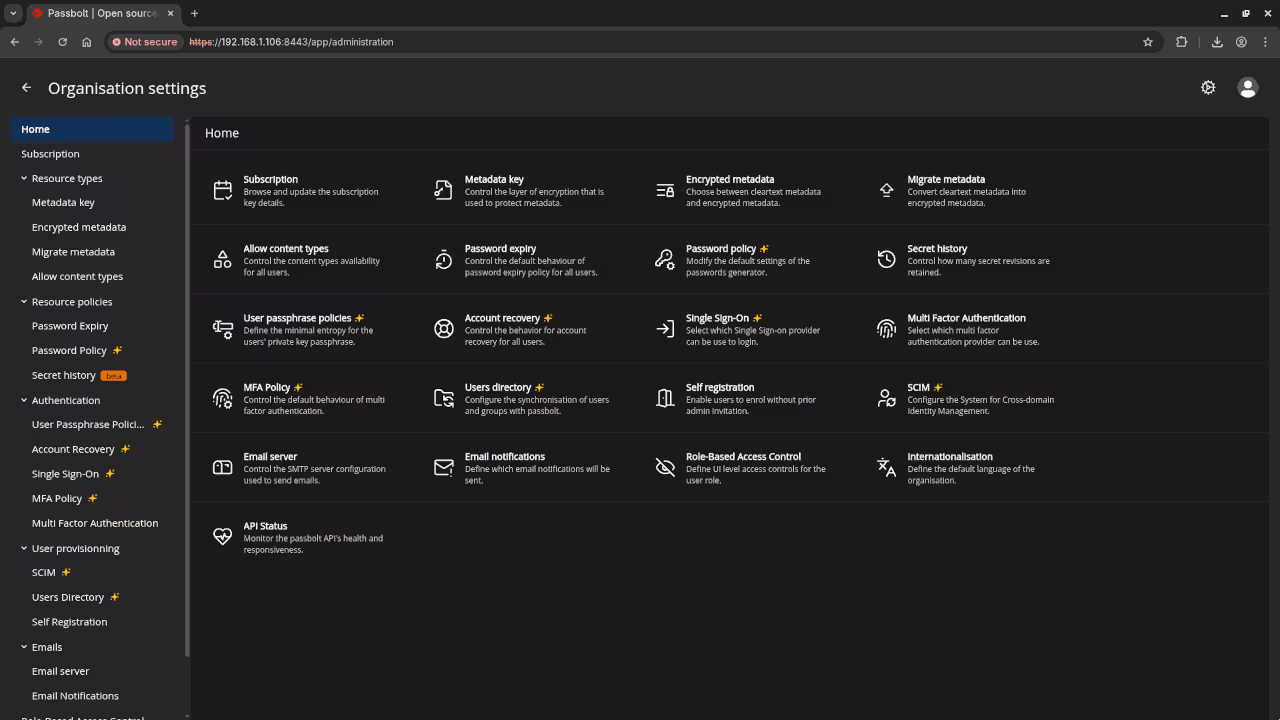Viewport: 1280px width, 720px height.
Task: Select Subscription in the sidebar
Action: pos(50,153)
